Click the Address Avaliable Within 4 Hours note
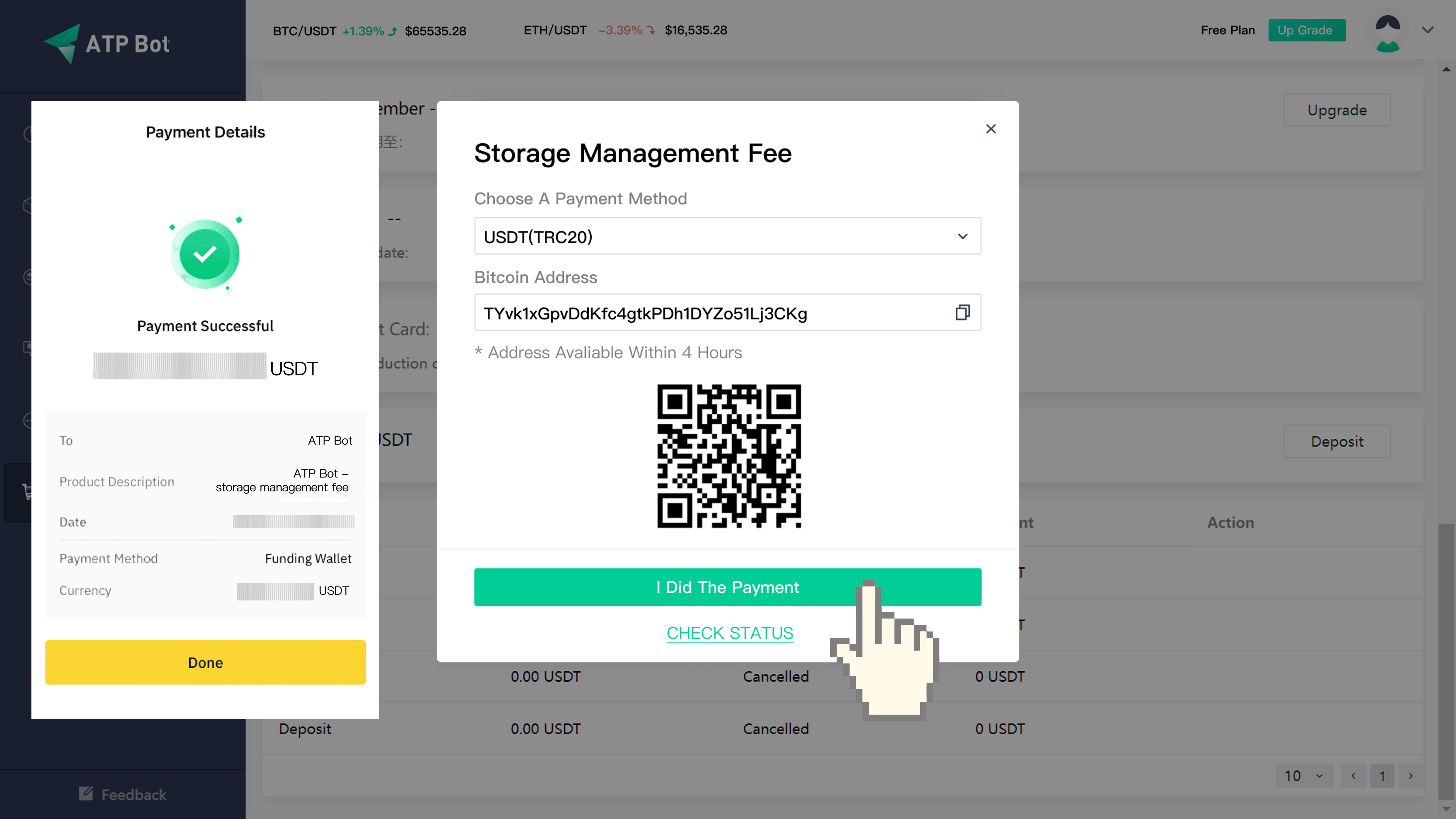 608,353
